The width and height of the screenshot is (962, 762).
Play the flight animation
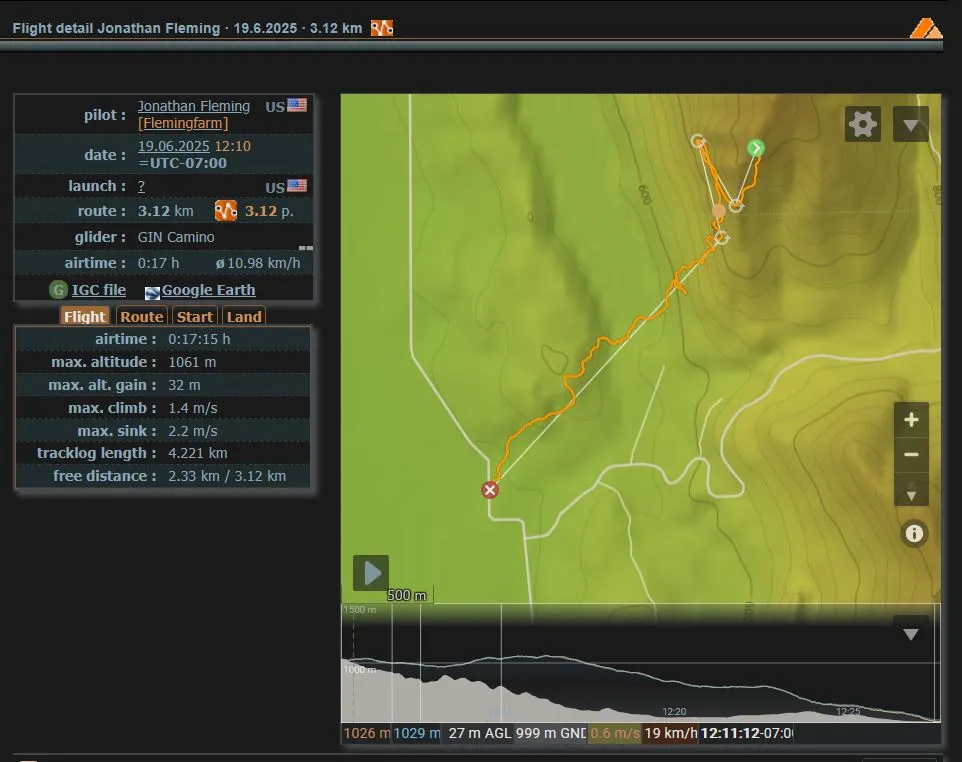point(371,573)
